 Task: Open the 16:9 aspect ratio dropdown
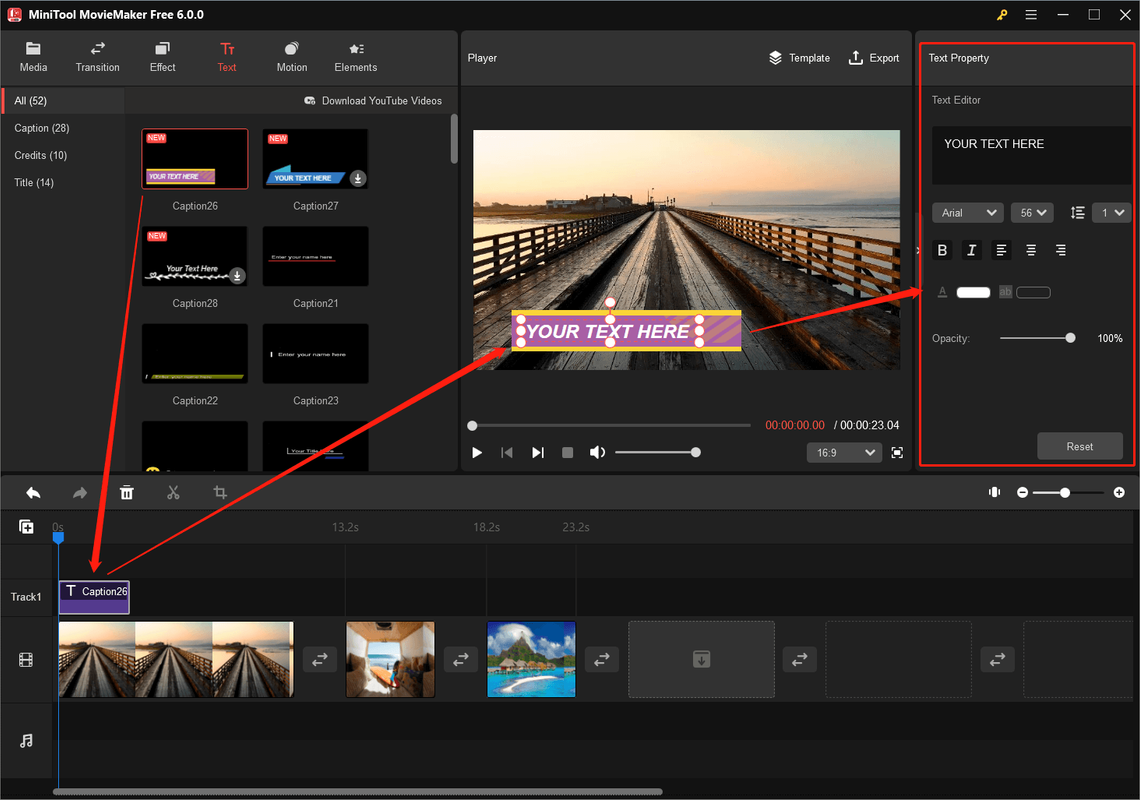[844, 452]
